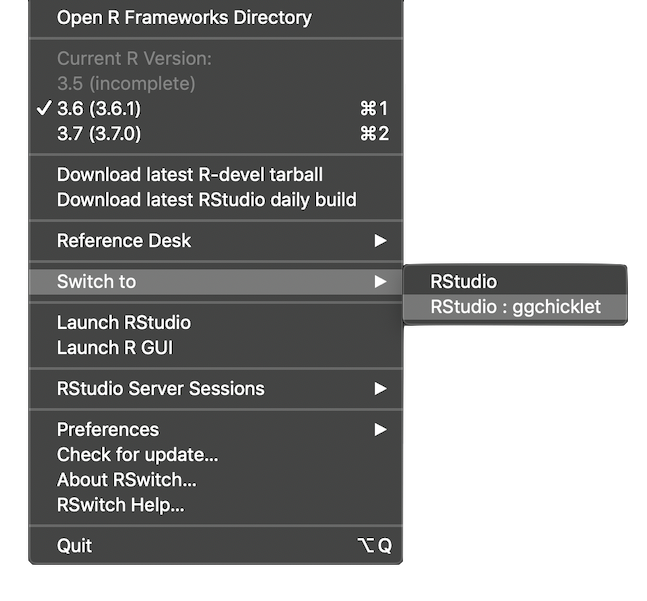Download latest R-devel tarball
The image size is (647, 601).
click(x=190, y=175)
